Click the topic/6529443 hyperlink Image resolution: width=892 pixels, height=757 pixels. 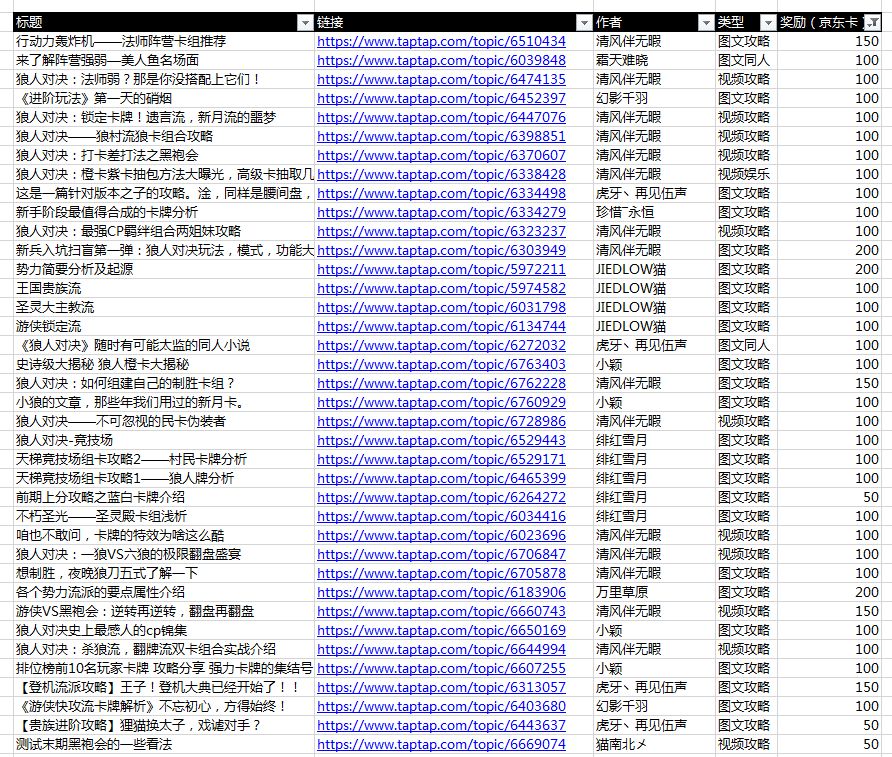point(441,440)
